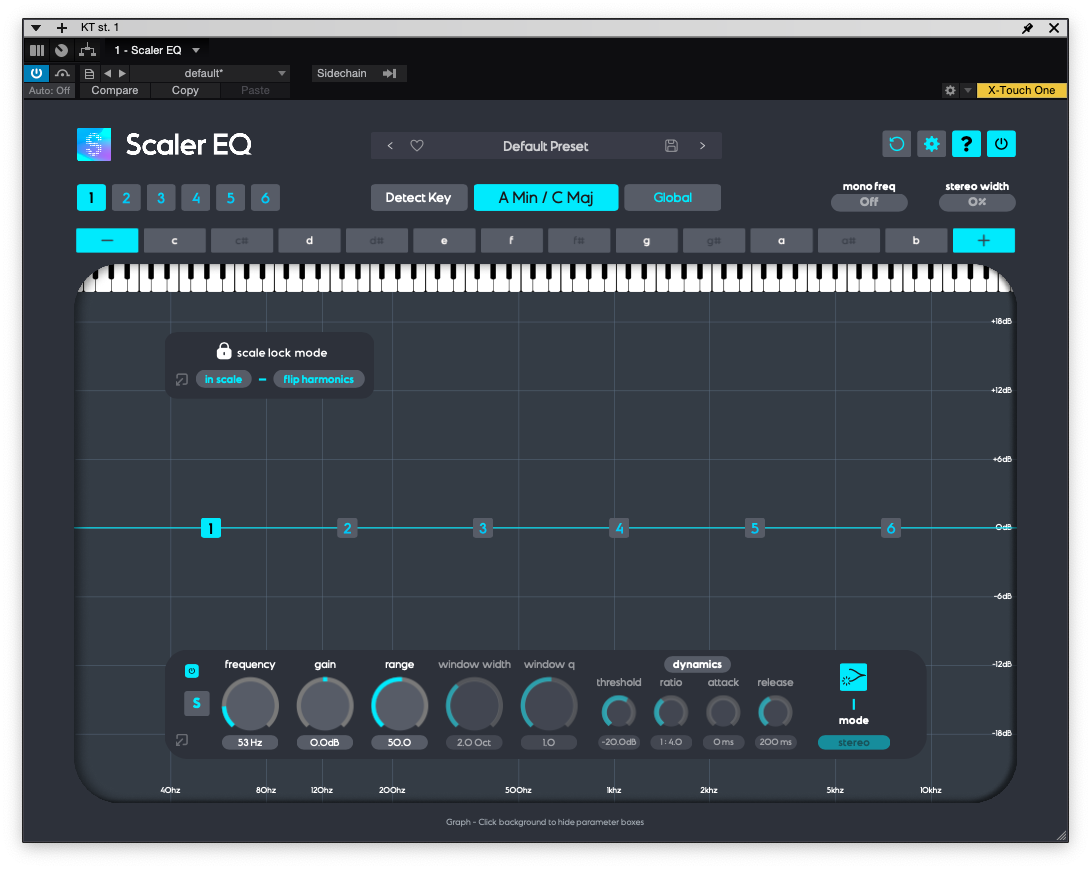Image resolution: width=1091 pixels, height=869 pixels.
Task: Save preset using floppy disk icon
Action: (671, 145)
